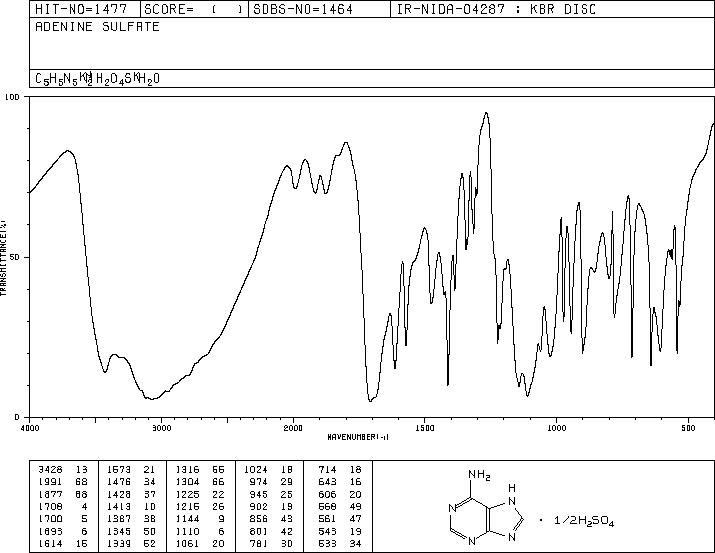Screen dimensions: 715x553
Task: Click peak table entry 1024
Action: click(256, 470)
